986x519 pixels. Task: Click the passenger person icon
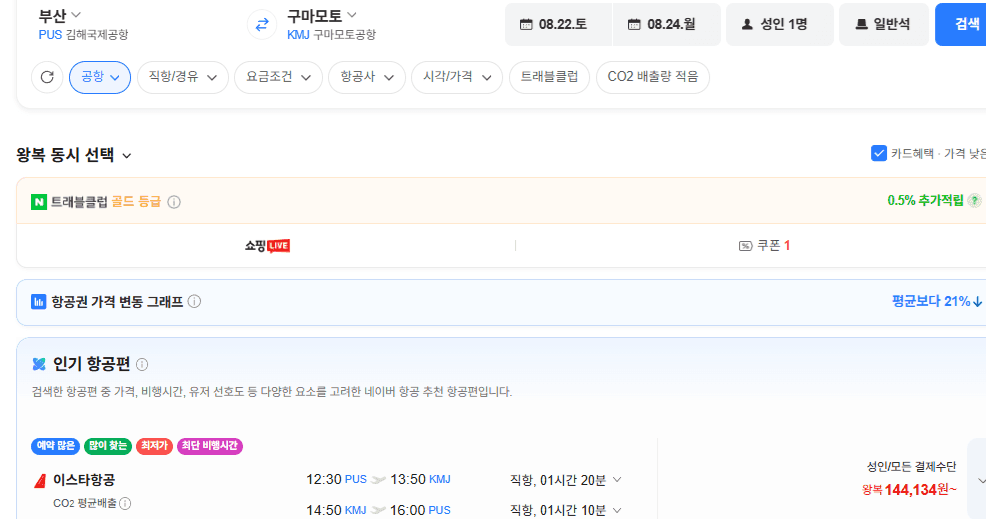[747, 25]
